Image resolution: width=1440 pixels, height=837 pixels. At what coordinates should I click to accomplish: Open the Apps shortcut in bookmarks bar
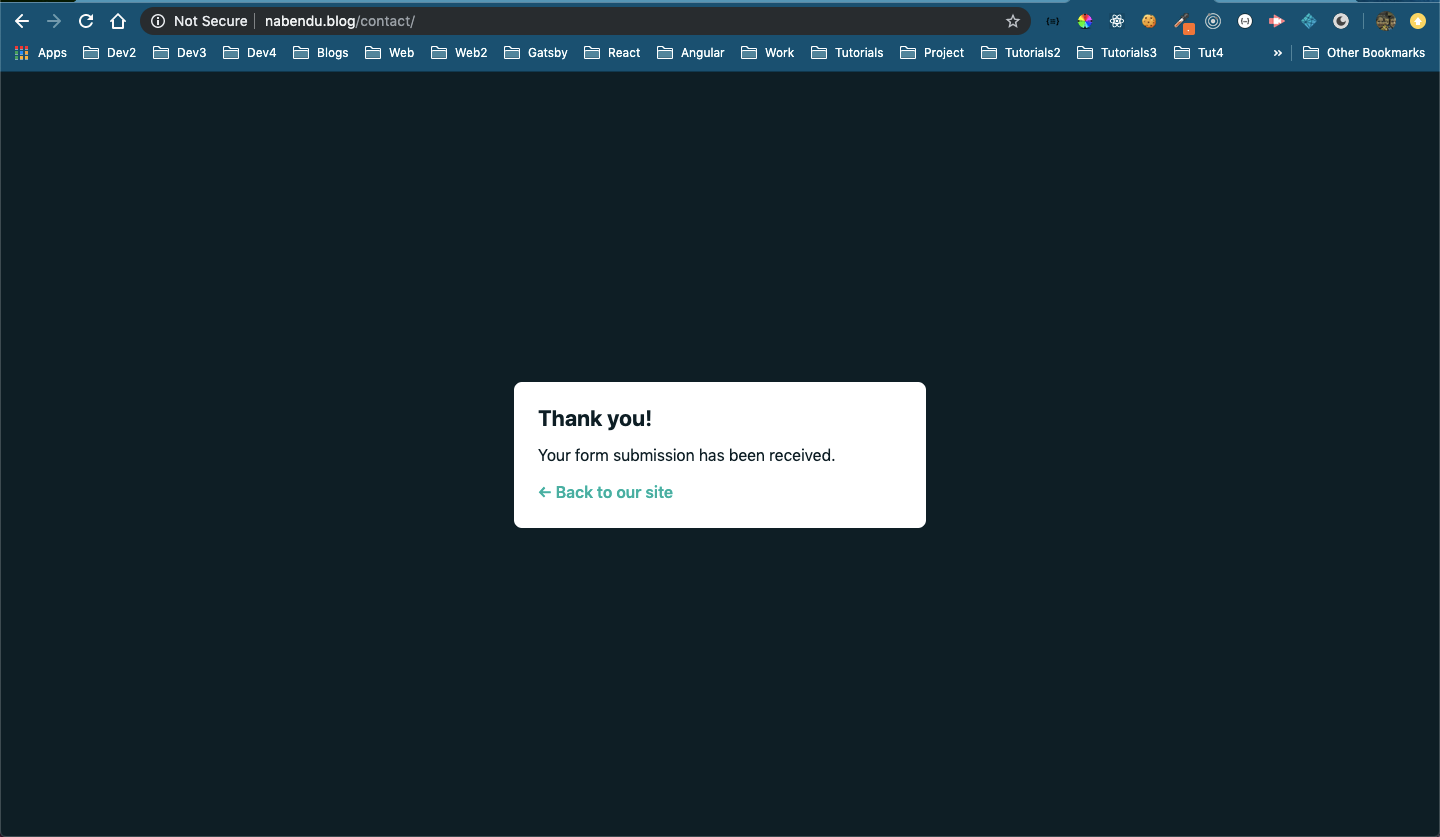(x=41, y=53)
